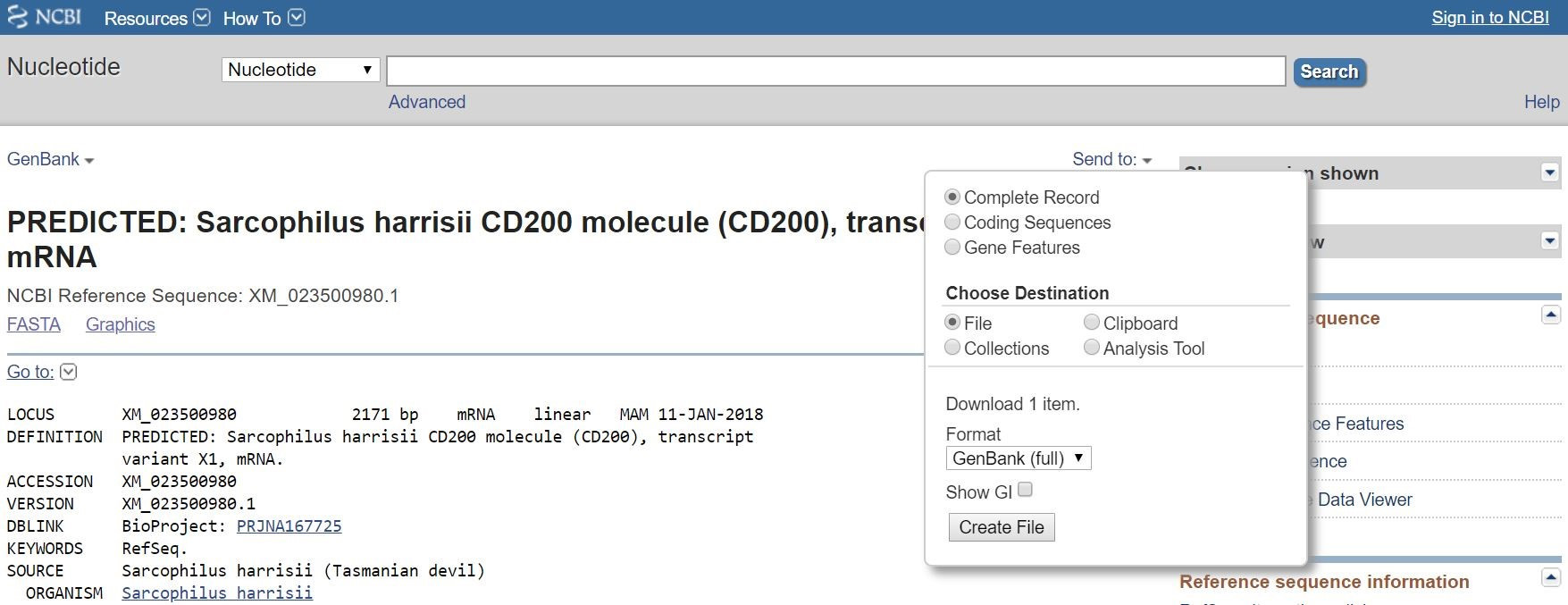The image size is (1568, 605).
Task: Select the Gene Features radio button
Action: pyautogui.click(x=952, y=247)
